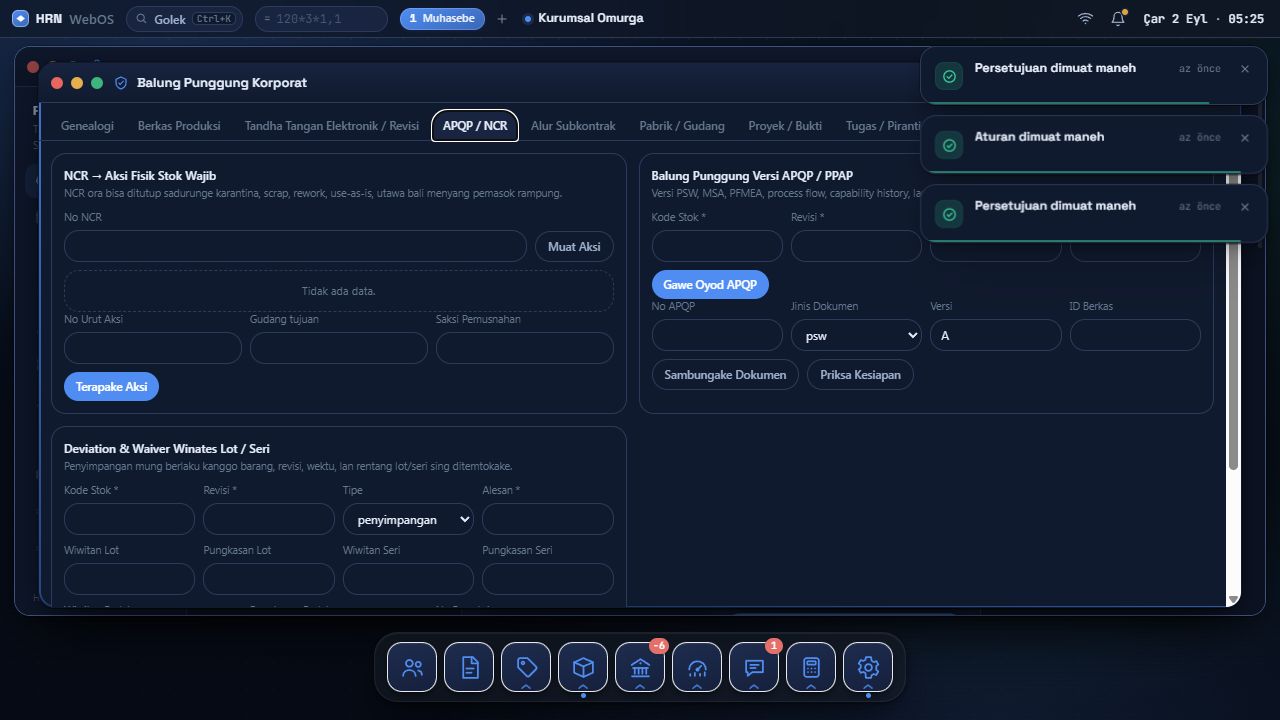
Task: Open the speedometer dashboard app in the dock
Action: tap(697, 667)
